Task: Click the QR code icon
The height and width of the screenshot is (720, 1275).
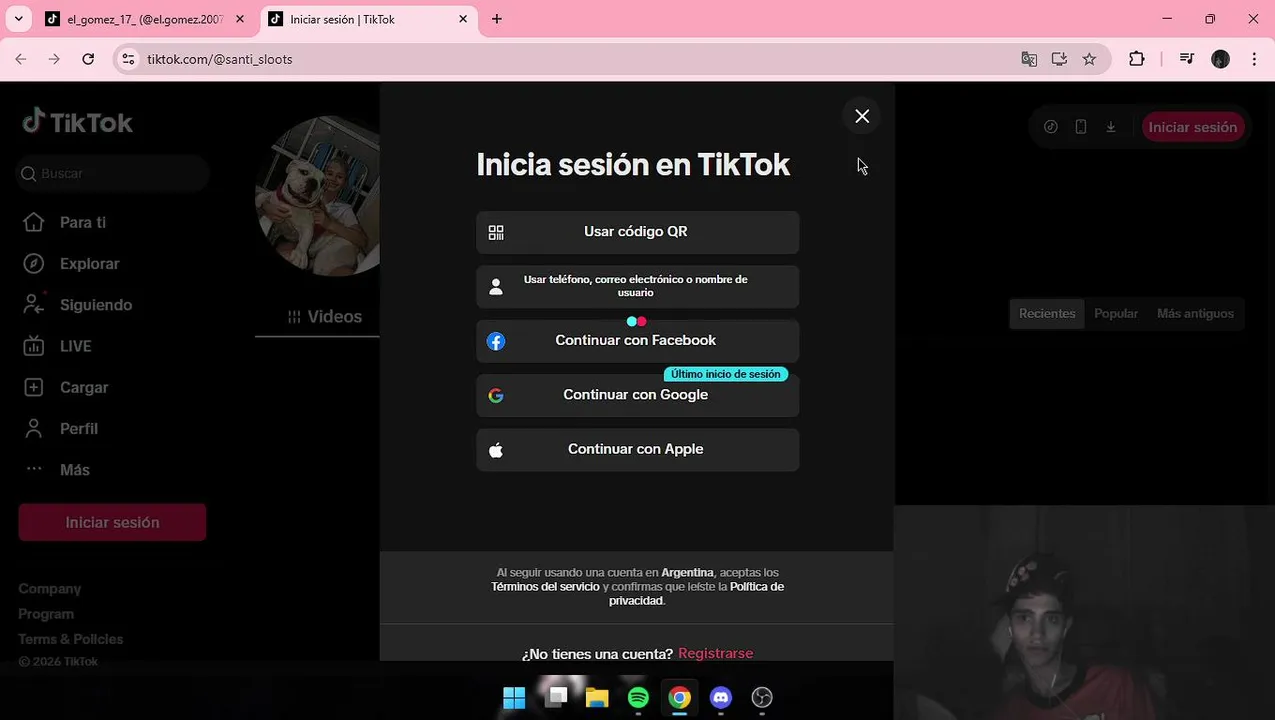Action: point(496,232)
